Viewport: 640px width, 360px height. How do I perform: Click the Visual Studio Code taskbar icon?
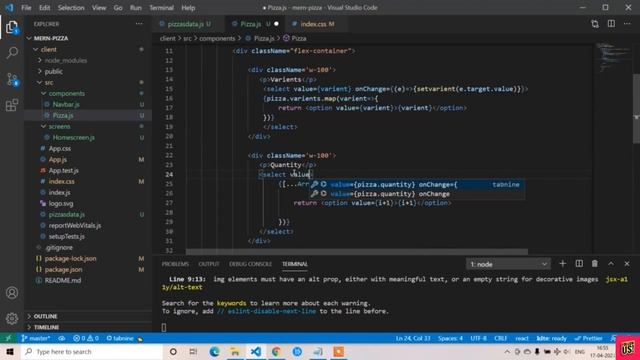pyautogui.click(x=256, y=351)
